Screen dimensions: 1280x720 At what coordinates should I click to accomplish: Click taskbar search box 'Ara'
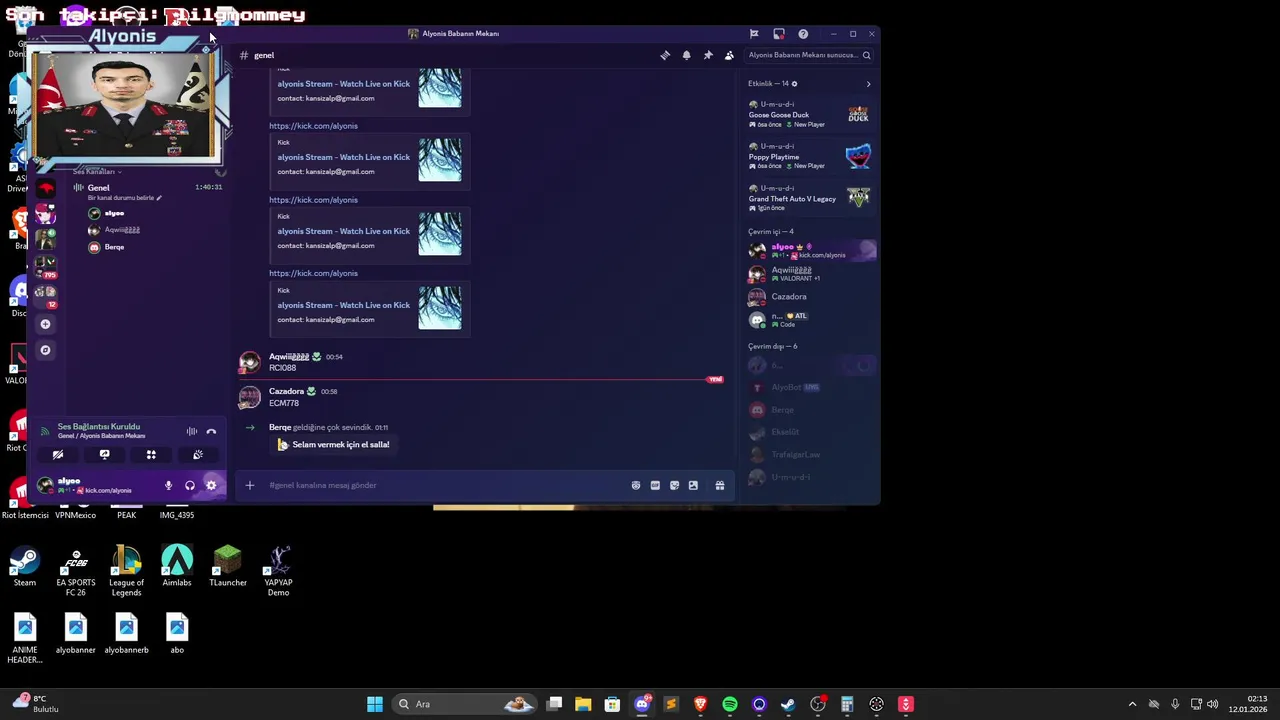465,704
